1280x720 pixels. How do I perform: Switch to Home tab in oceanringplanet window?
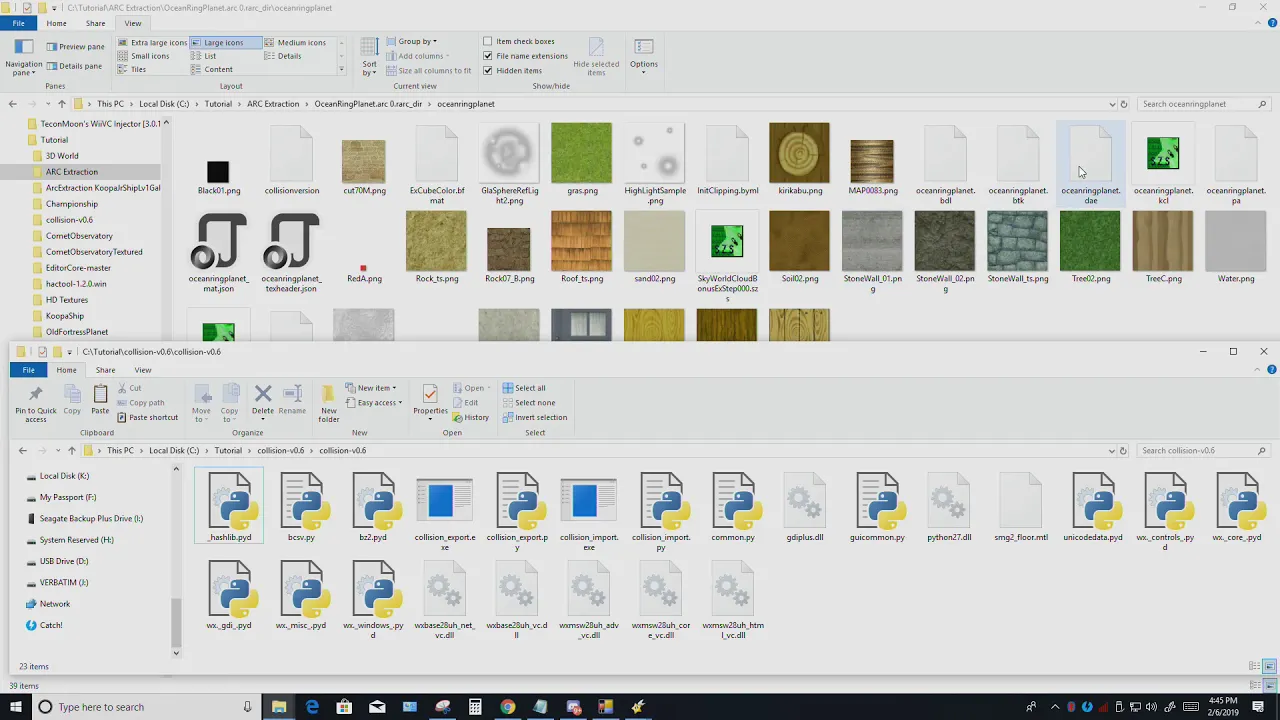[56, 23]
